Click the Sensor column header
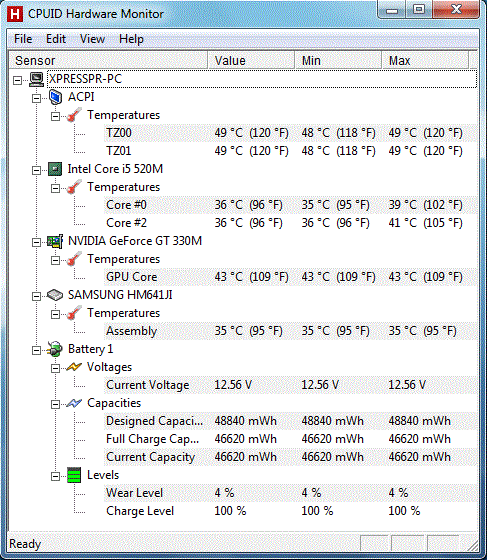The height and width of the screenshot is (560, 487). pyautogui.click(x=108, y=60)
